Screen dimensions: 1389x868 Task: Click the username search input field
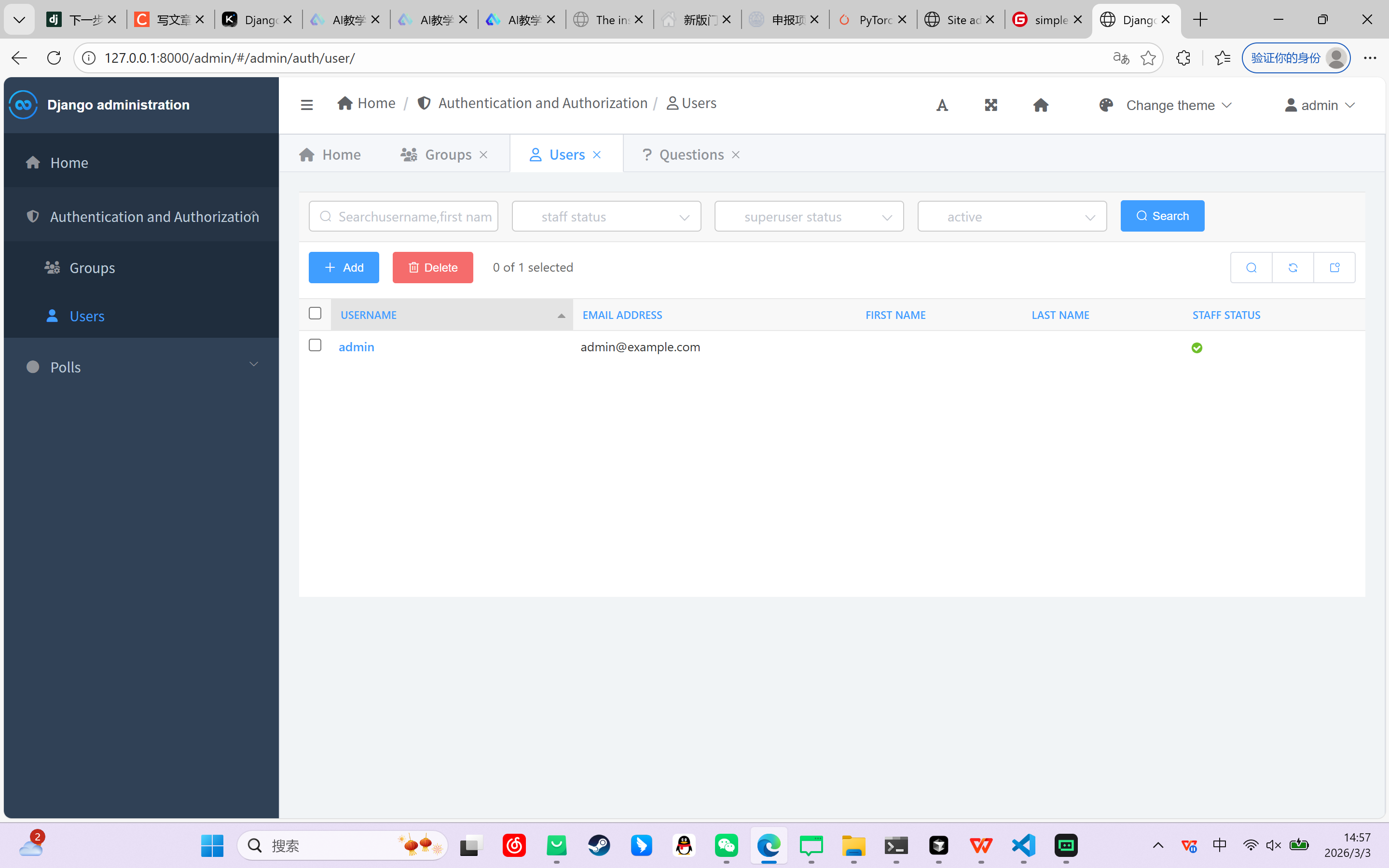[413, 217]
